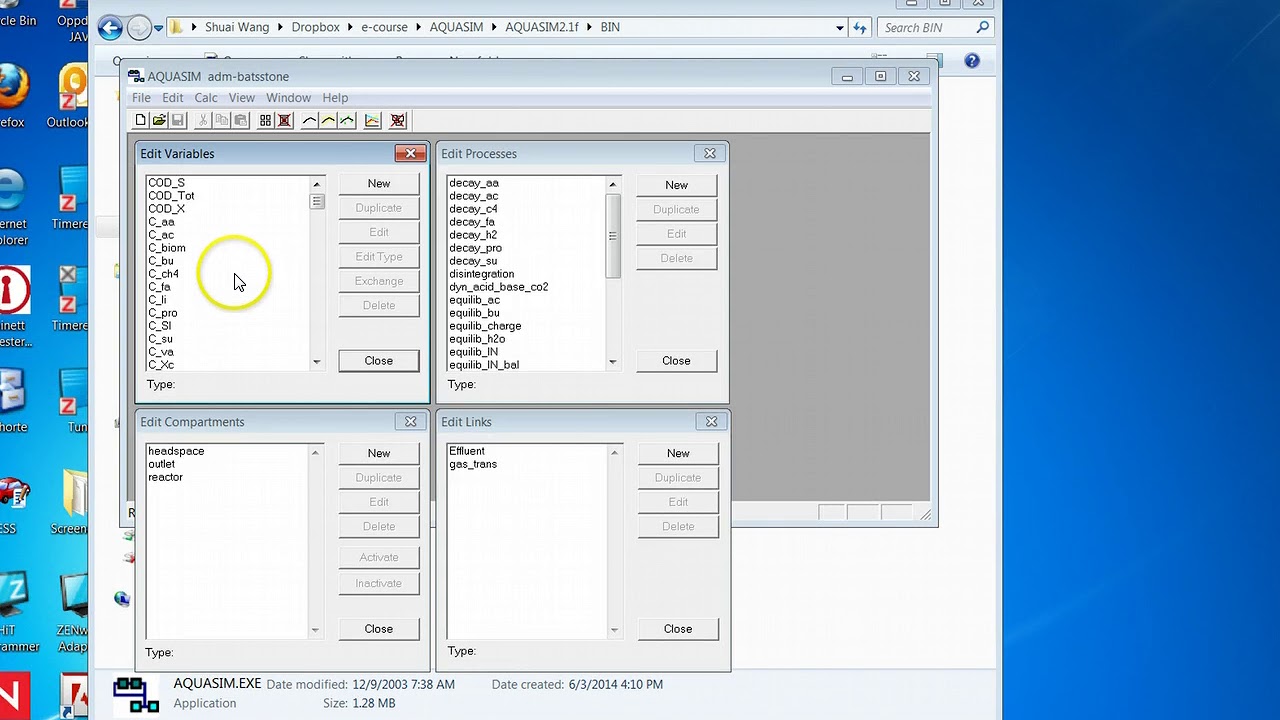Click scroll-down arrow of links list
This screenshot has height=720, width=1280.
click(614, 630)
